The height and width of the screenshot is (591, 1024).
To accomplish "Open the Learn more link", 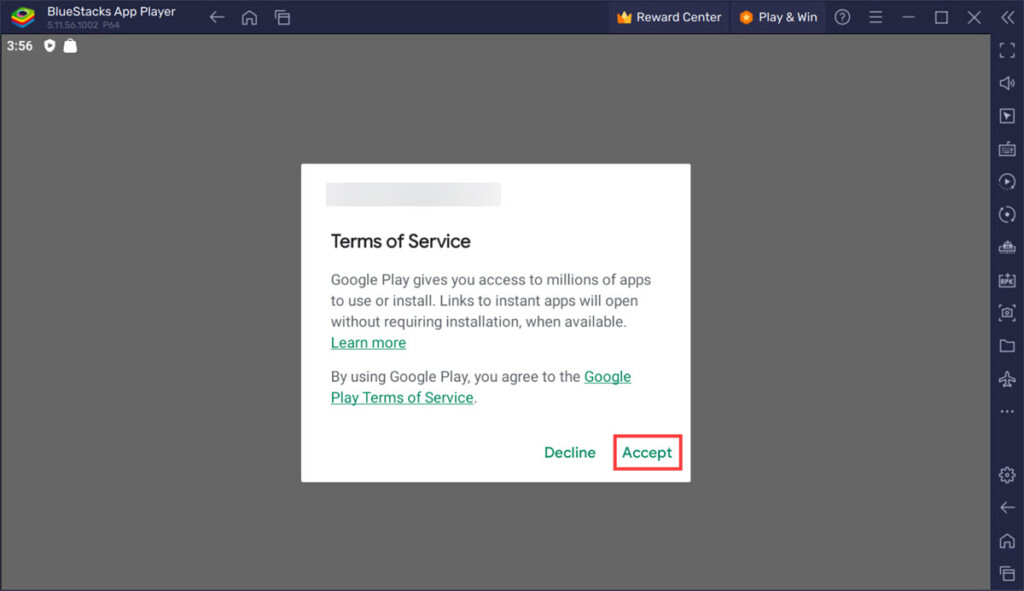I will click(368, 343).
